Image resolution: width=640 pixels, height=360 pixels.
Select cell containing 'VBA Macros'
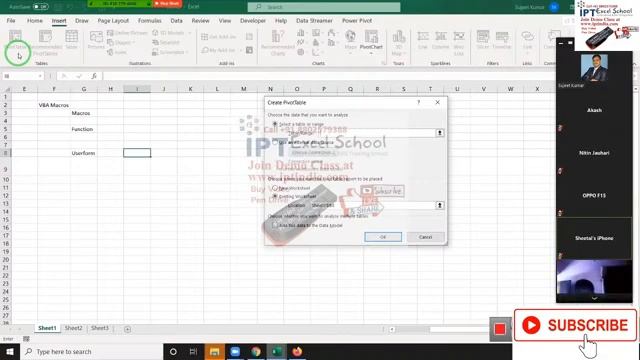[54, 105]
